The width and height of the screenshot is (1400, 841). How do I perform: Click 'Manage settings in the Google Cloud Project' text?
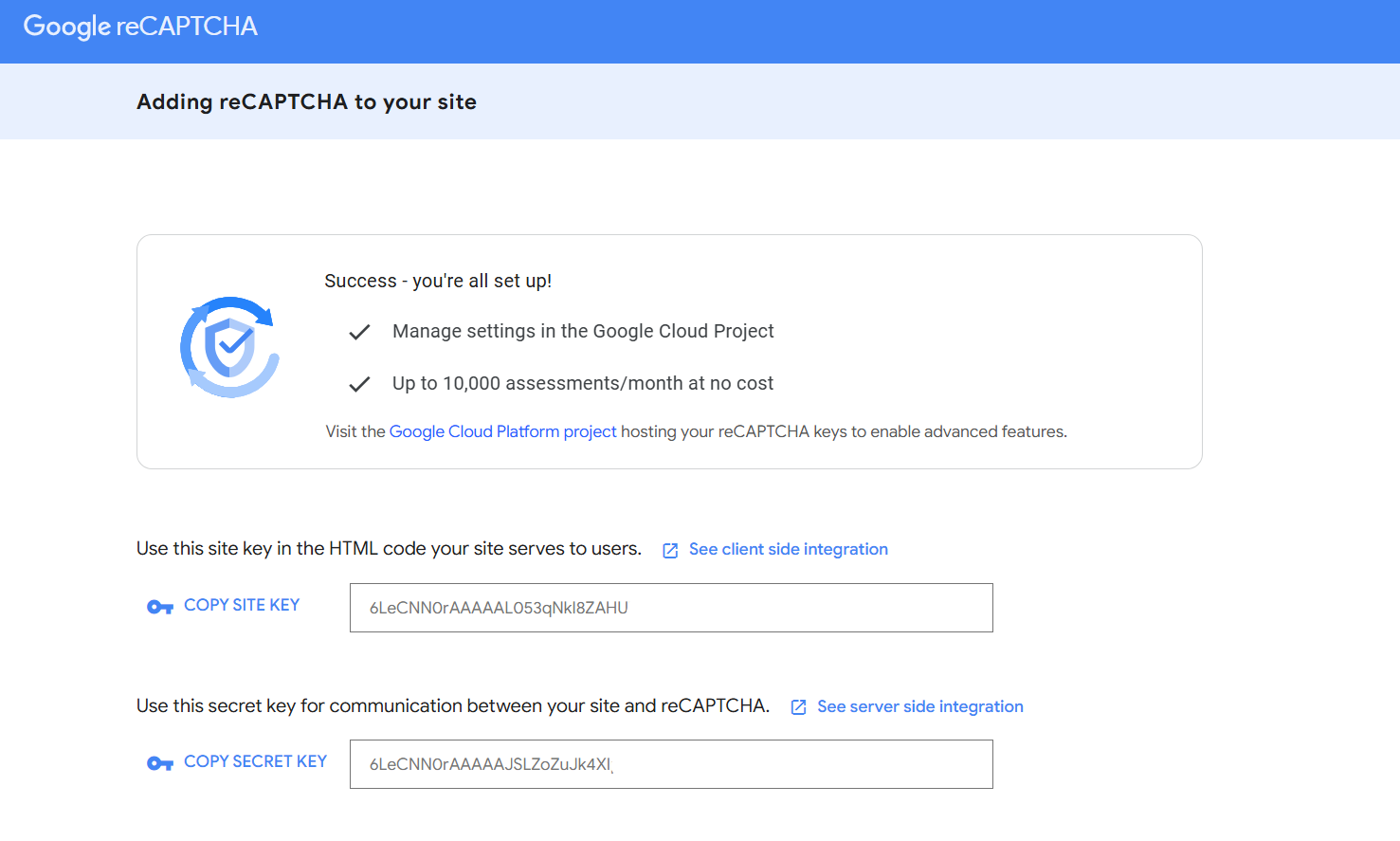click(583, 331)
